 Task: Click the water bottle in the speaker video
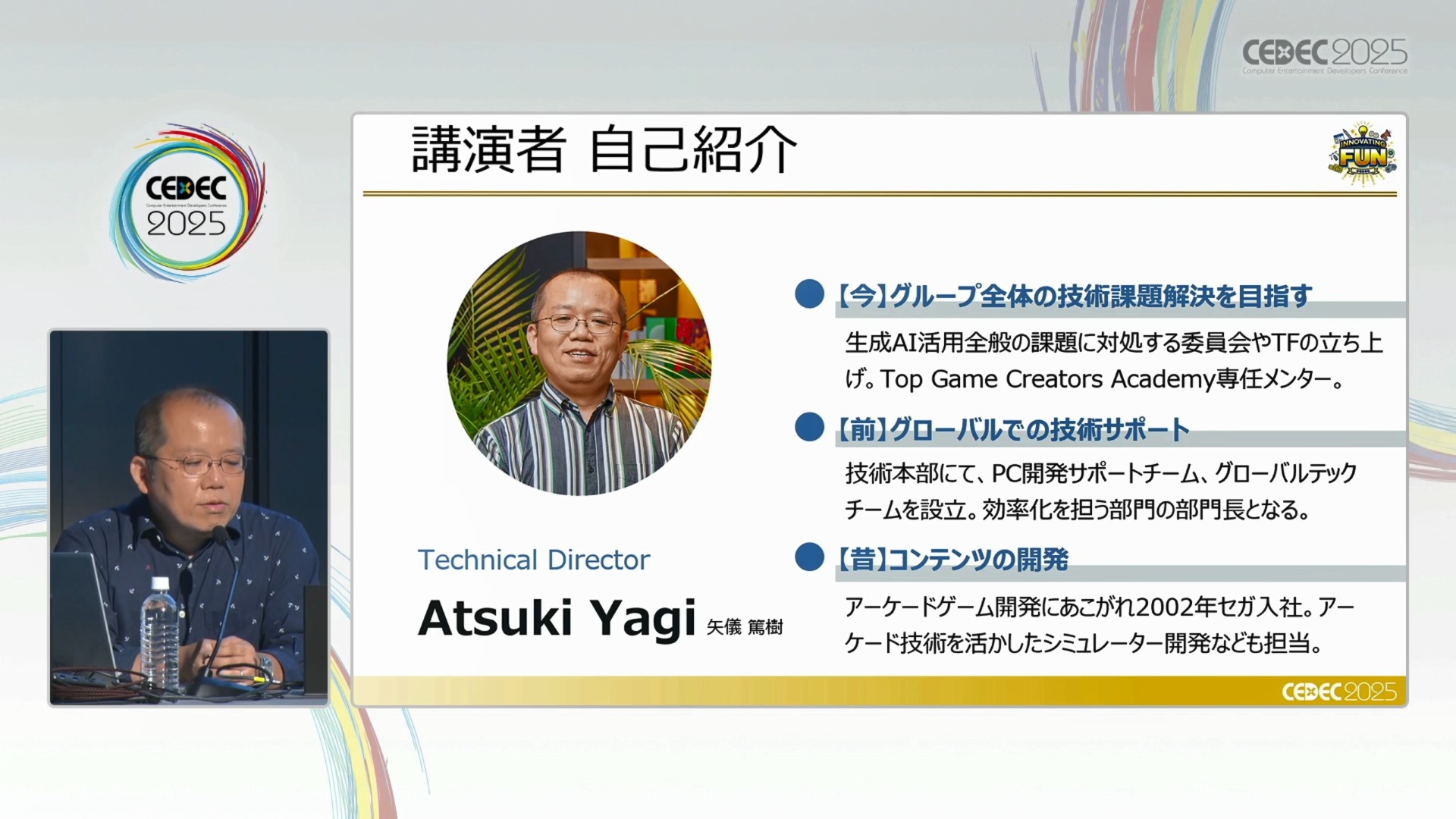tap(160, 633)
